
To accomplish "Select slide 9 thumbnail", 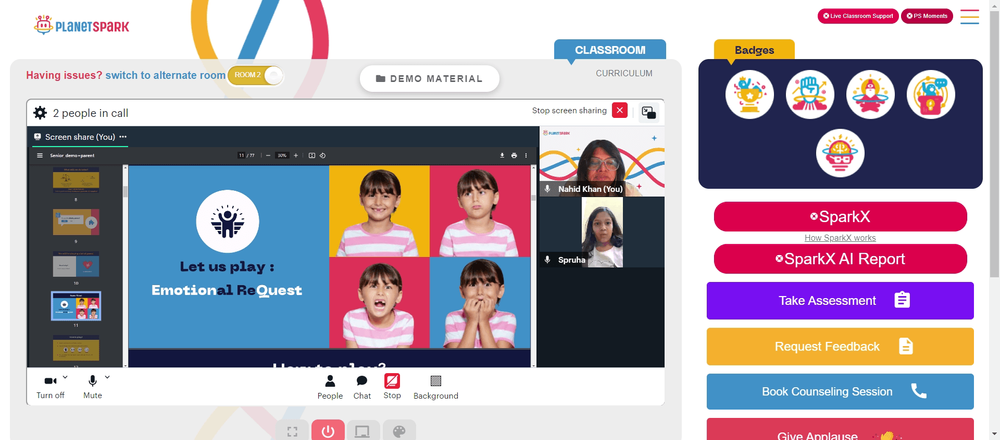I will coord(76,222).
